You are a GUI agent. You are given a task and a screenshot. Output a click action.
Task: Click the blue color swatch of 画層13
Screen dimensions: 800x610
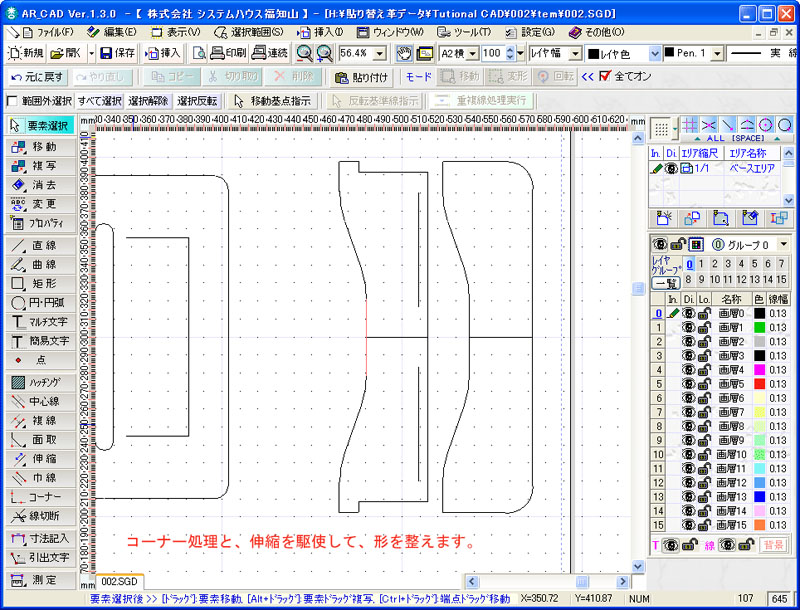(x=760, y=497)
